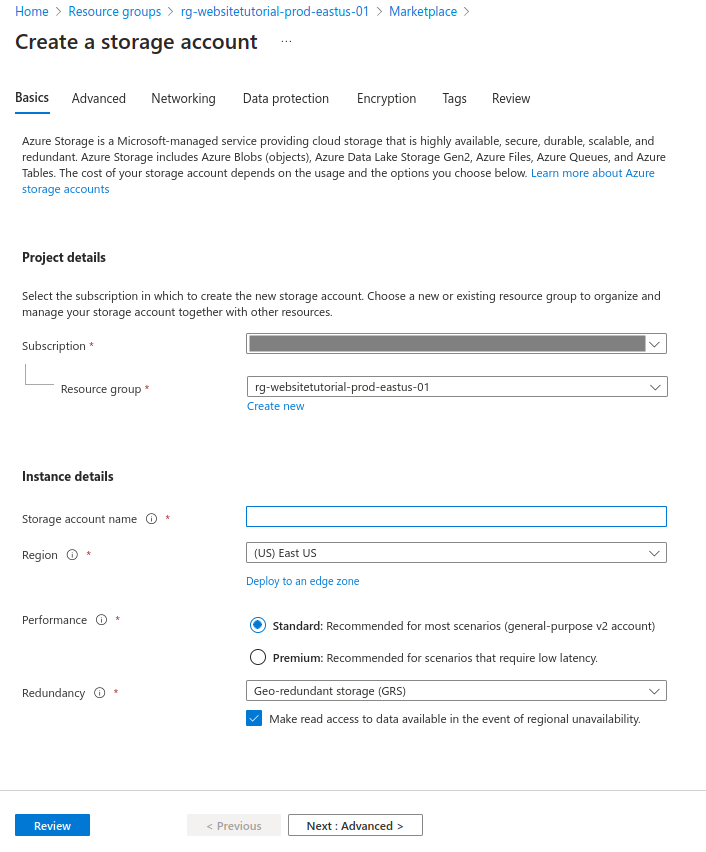Switch to the Networking tab
Screen dimensions: 706x852
point(183,98)
